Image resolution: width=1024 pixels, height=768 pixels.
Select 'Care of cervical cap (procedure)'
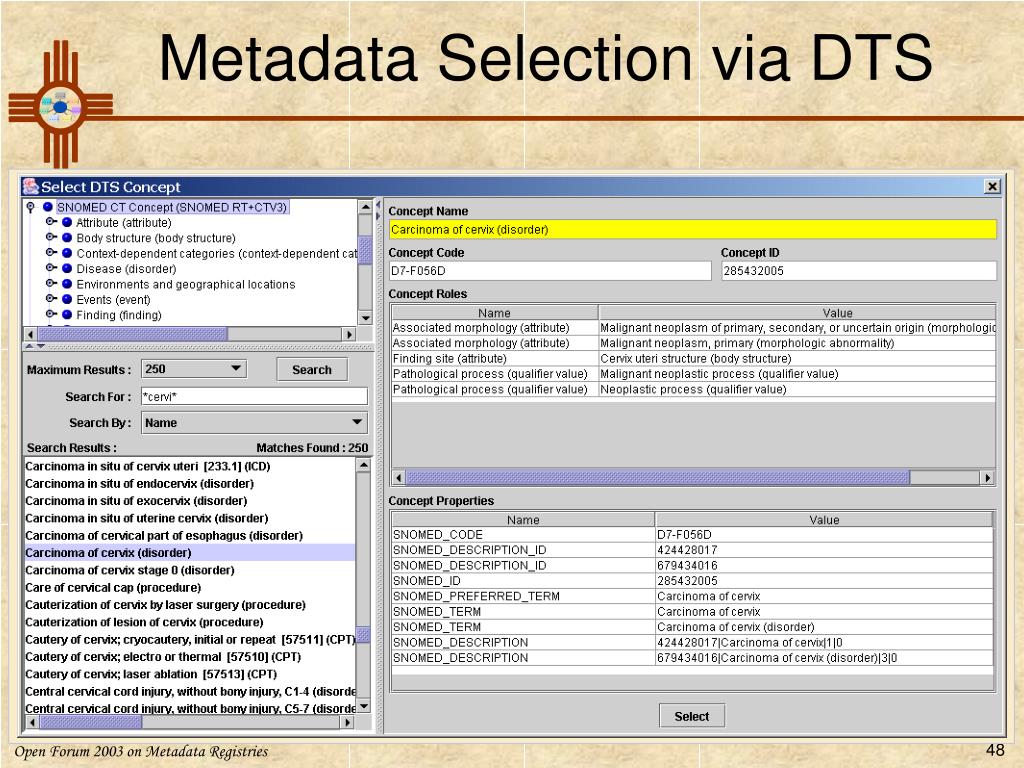pos(113,587)
